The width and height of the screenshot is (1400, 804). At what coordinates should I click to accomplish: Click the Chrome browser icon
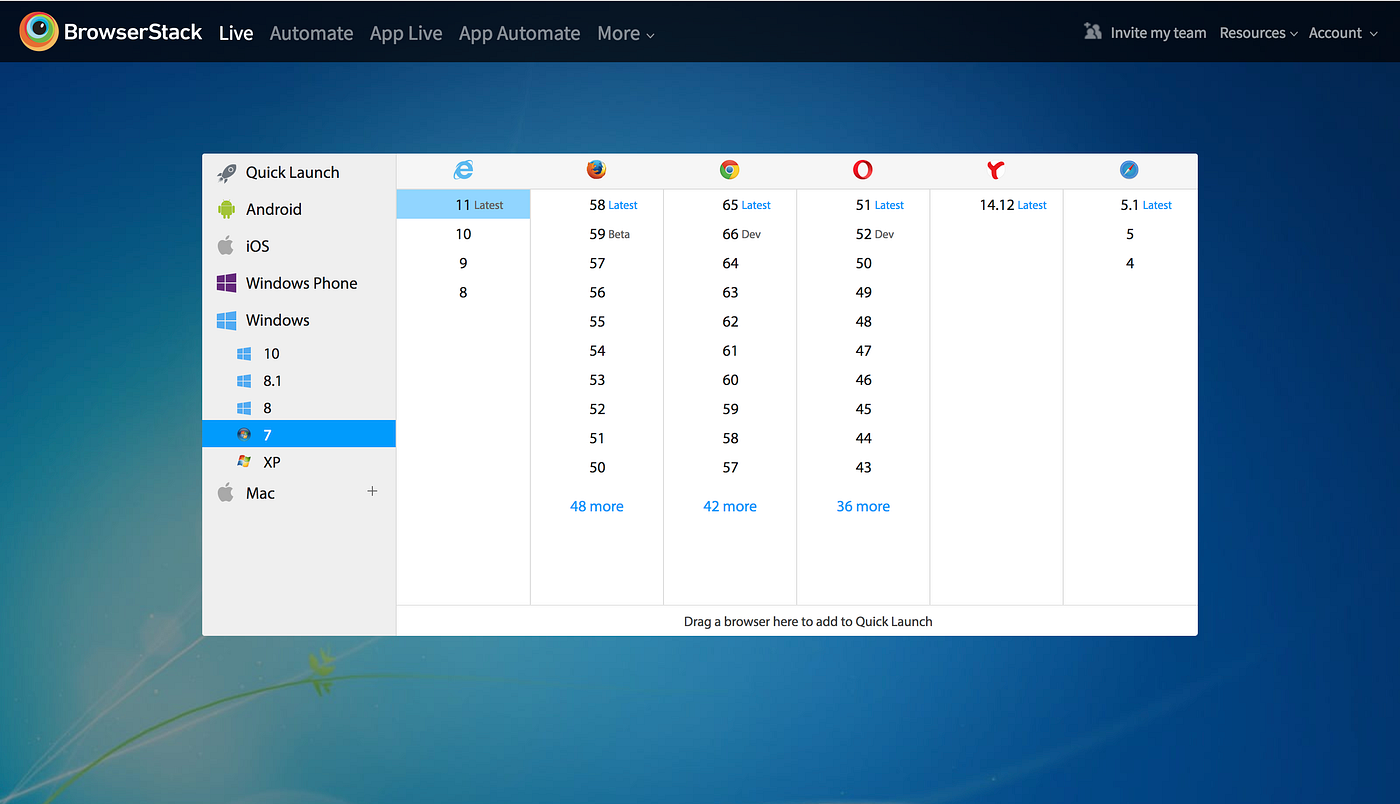pyautogui.click(x=730, y=170)
